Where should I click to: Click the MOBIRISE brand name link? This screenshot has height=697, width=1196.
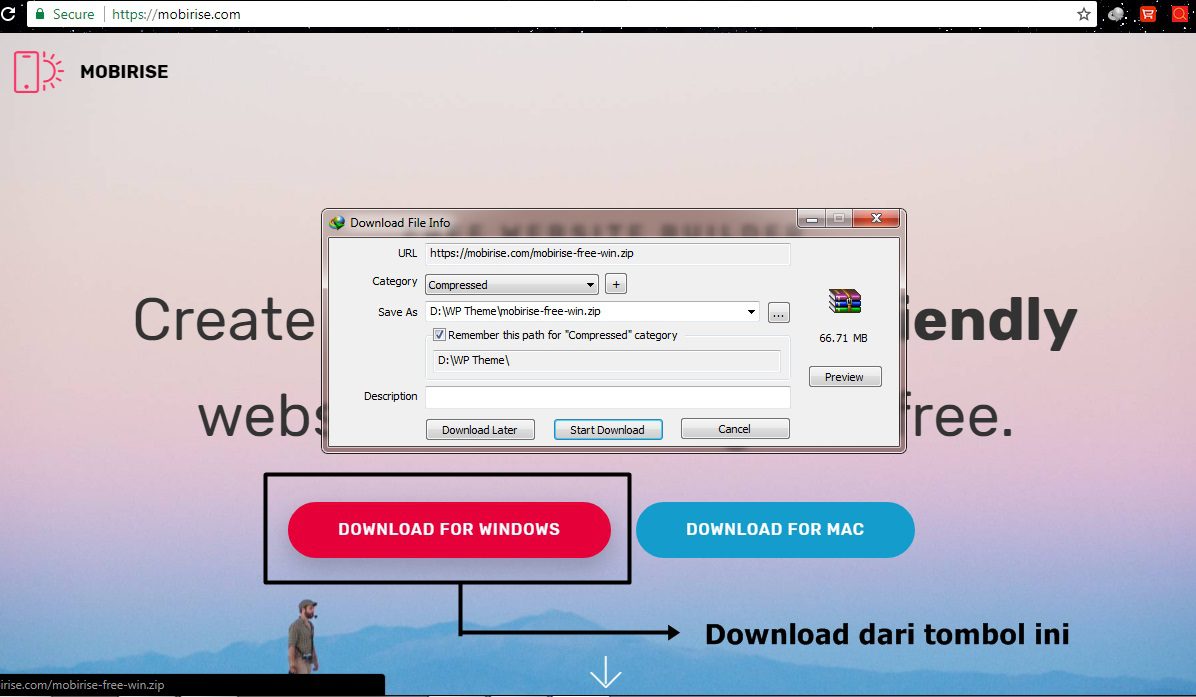124,72
